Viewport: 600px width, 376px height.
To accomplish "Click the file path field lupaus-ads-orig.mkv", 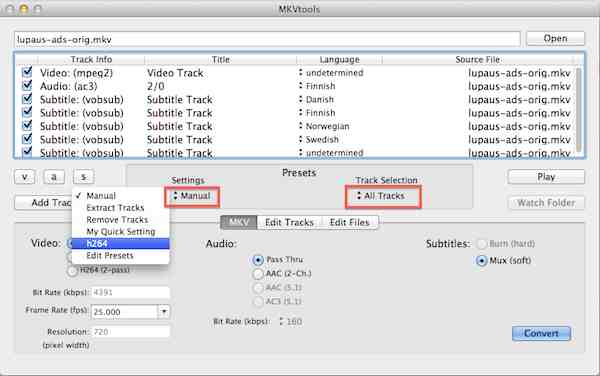I will point(267,39).
